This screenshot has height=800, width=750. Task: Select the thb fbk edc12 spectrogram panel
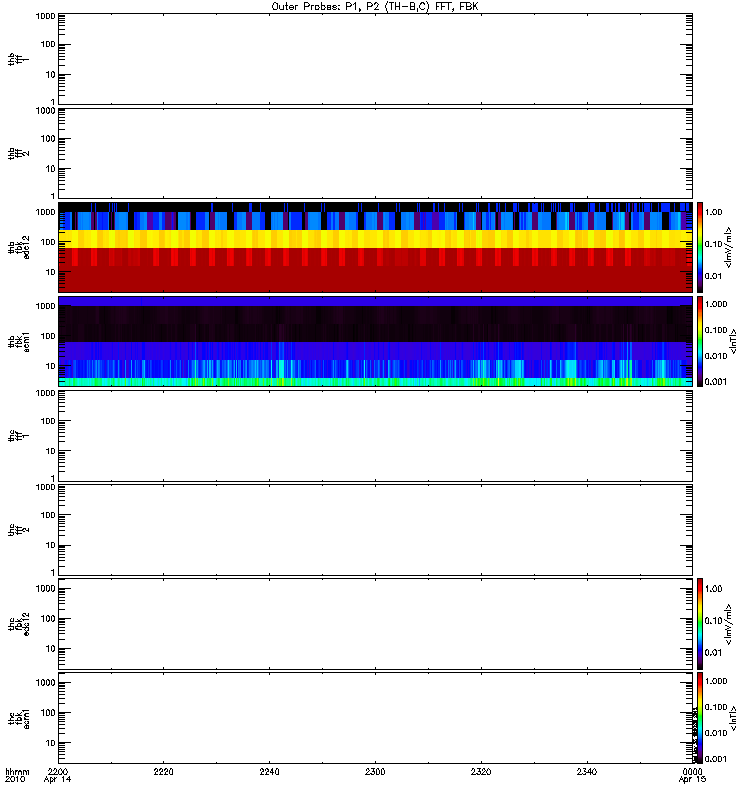[x=375, y=247]
